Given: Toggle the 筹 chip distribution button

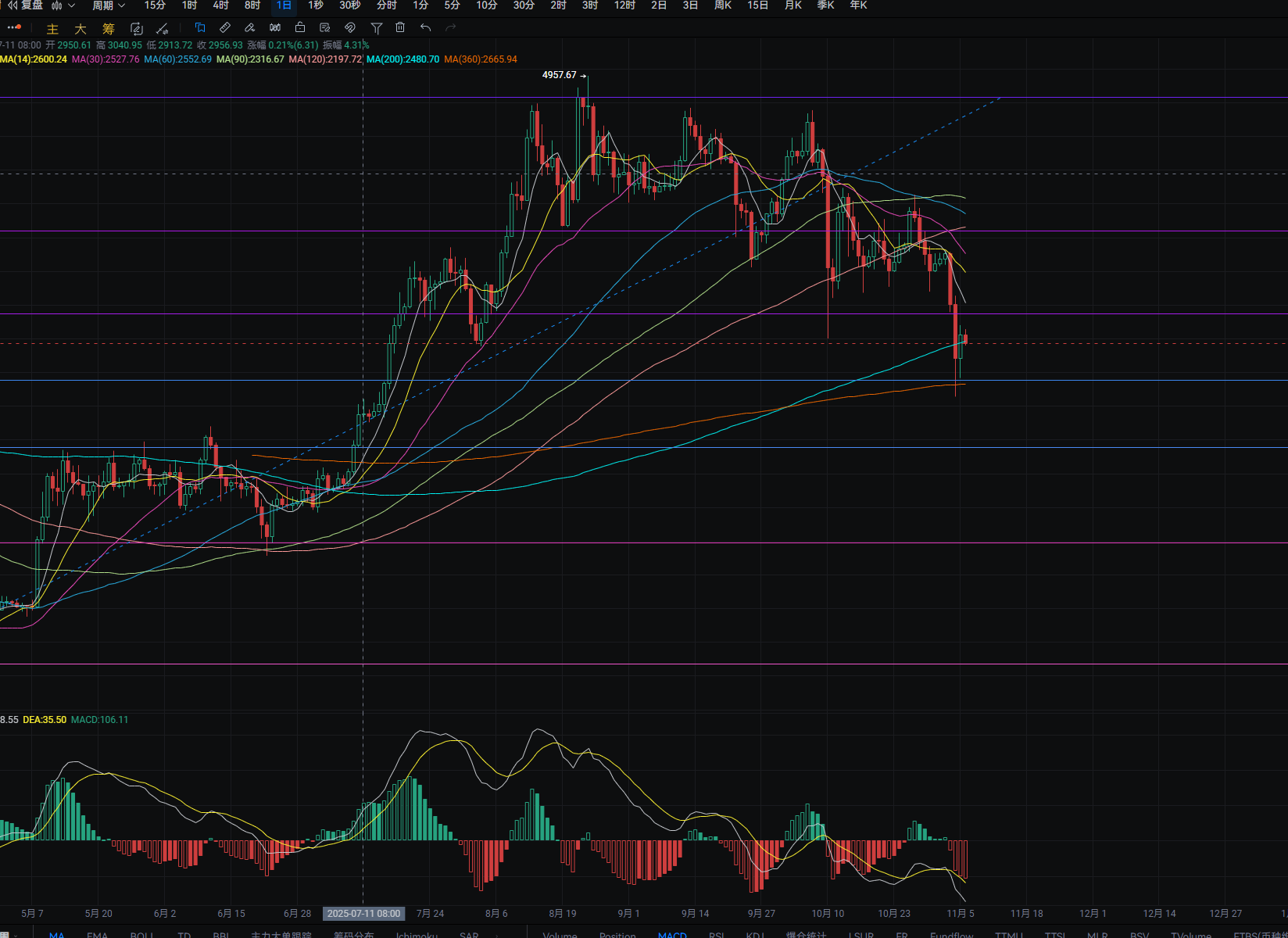Looking at the screenshot, I should [109, 29].
